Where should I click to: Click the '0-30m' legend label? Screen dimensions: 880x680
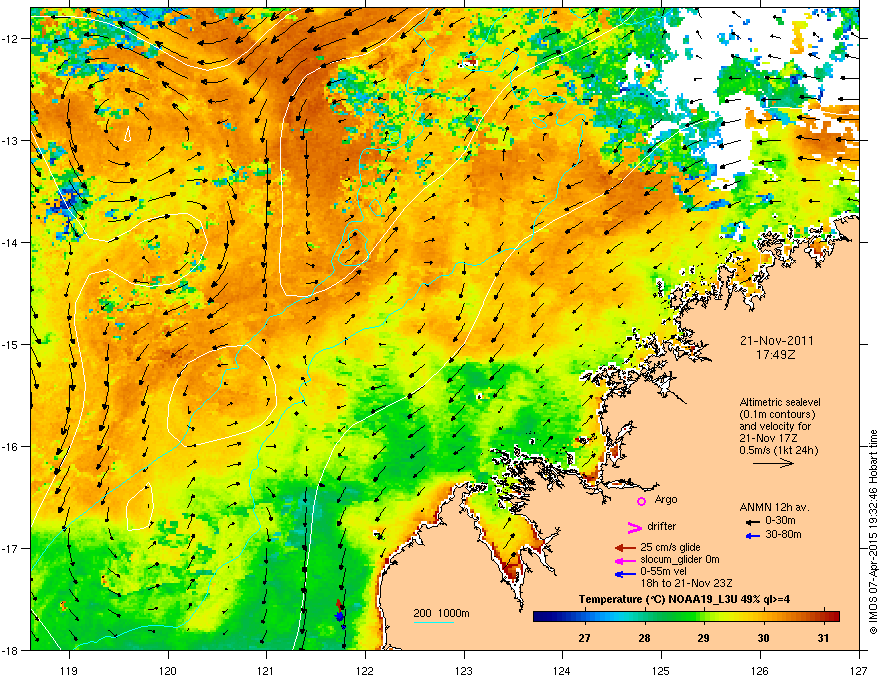tap(780, 521)
